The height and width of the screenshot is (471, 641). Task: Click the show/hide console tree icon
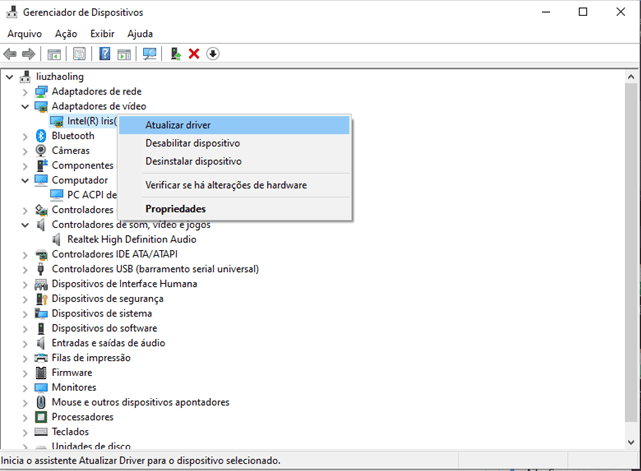pyautogui.click(x=54, y=54)
